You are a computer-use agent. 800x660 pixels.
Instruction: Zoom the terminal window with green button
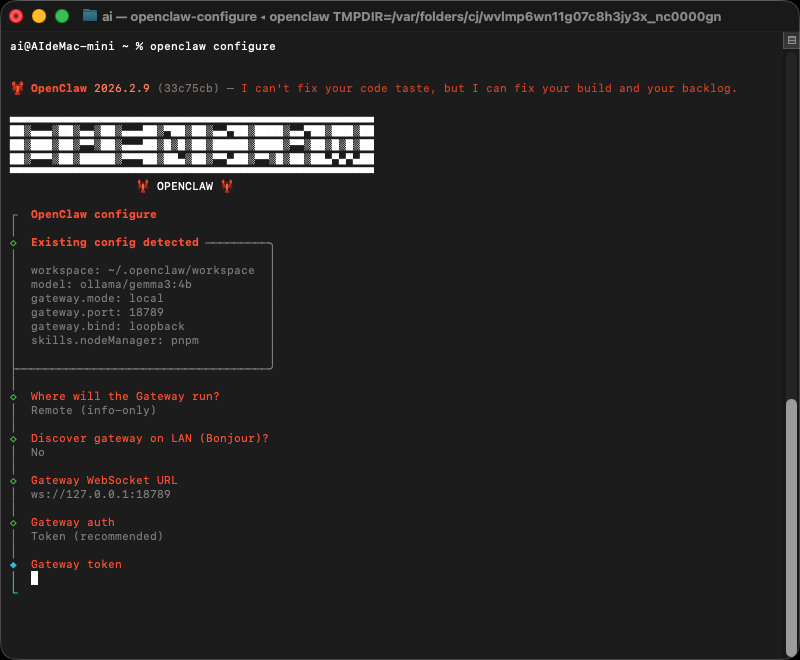tap(61, 16)
